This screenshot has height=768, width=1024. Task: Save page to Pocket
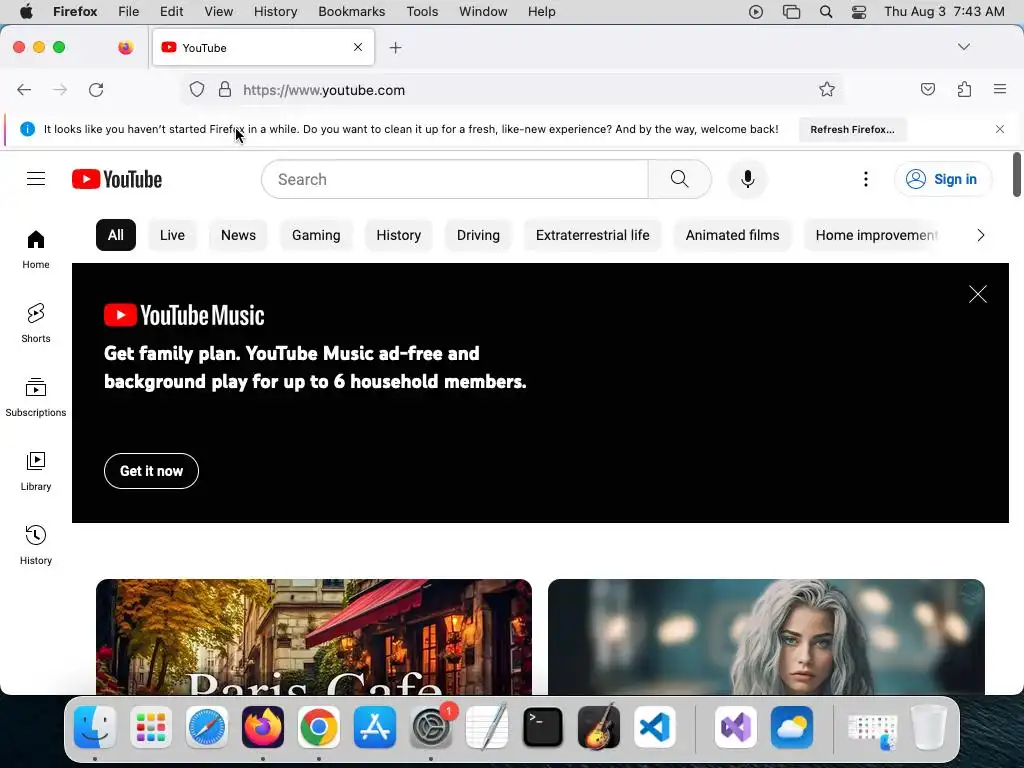click(x=927, y=89)
